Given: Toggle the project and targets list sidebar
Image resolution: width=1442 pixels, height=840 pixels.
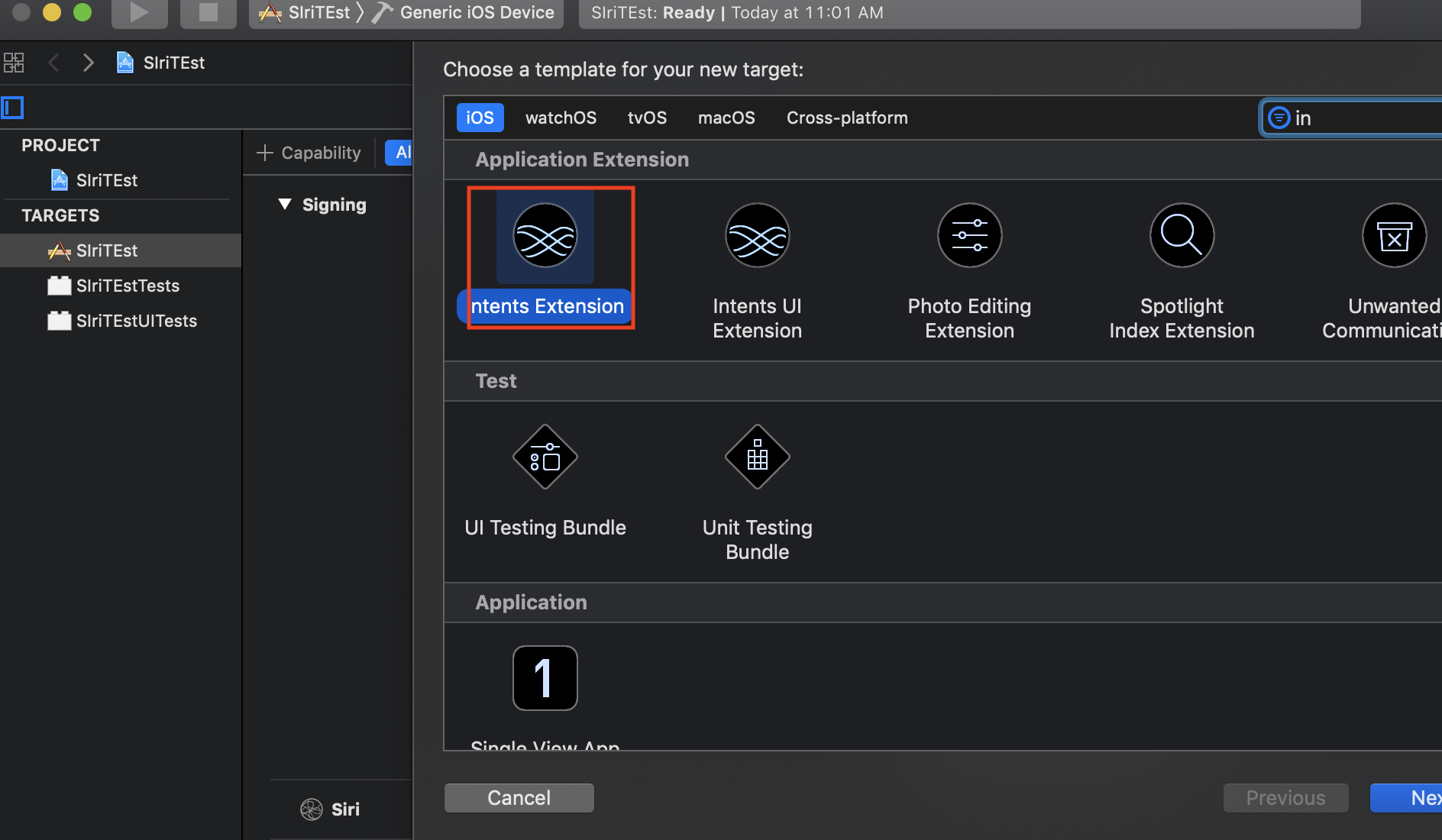Looking at the screenshot, I should 12,108.
